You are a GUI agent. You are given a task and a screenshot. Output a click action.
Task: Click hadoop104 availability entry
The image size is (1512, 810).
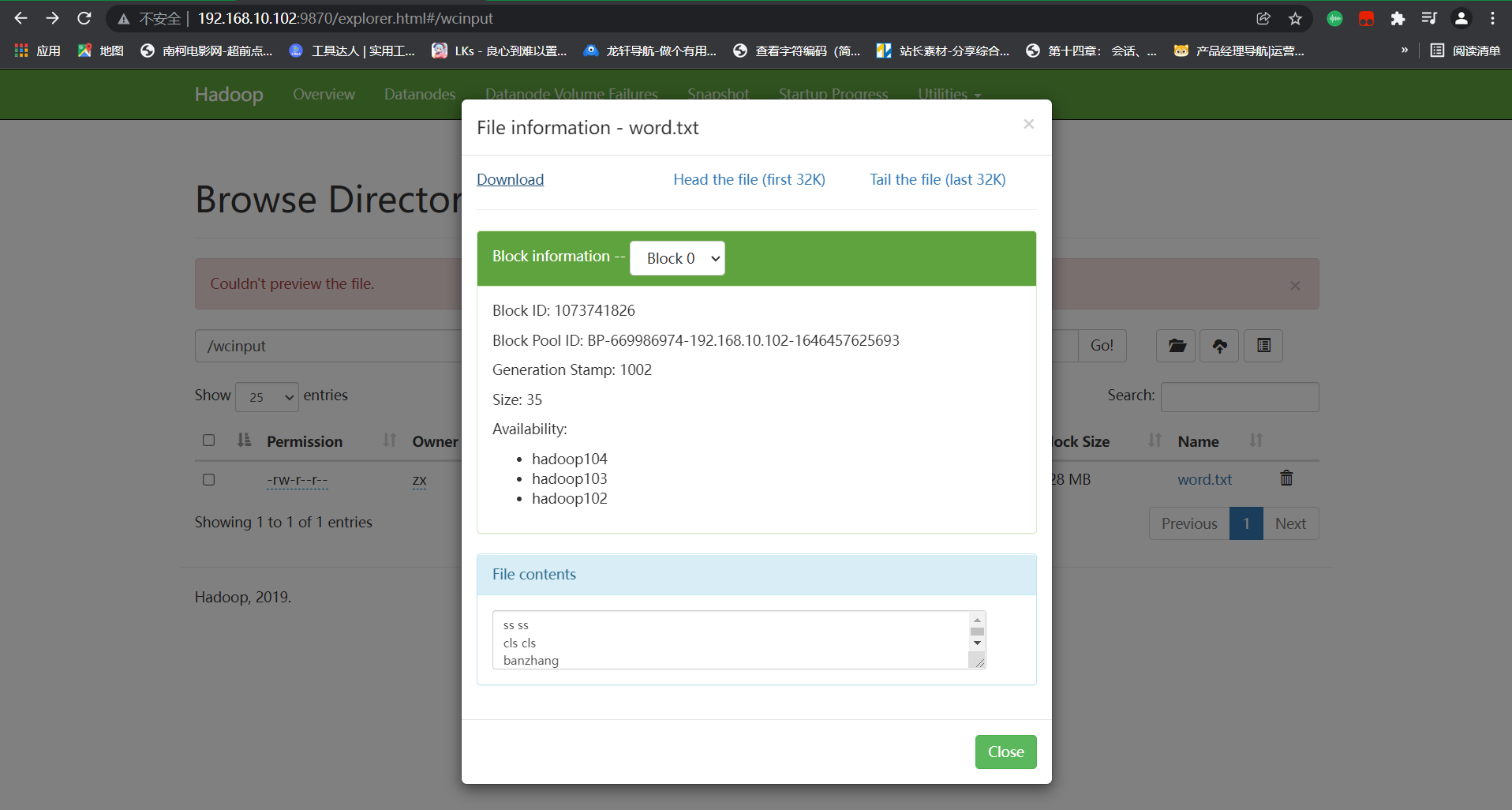tap(570, 459)
